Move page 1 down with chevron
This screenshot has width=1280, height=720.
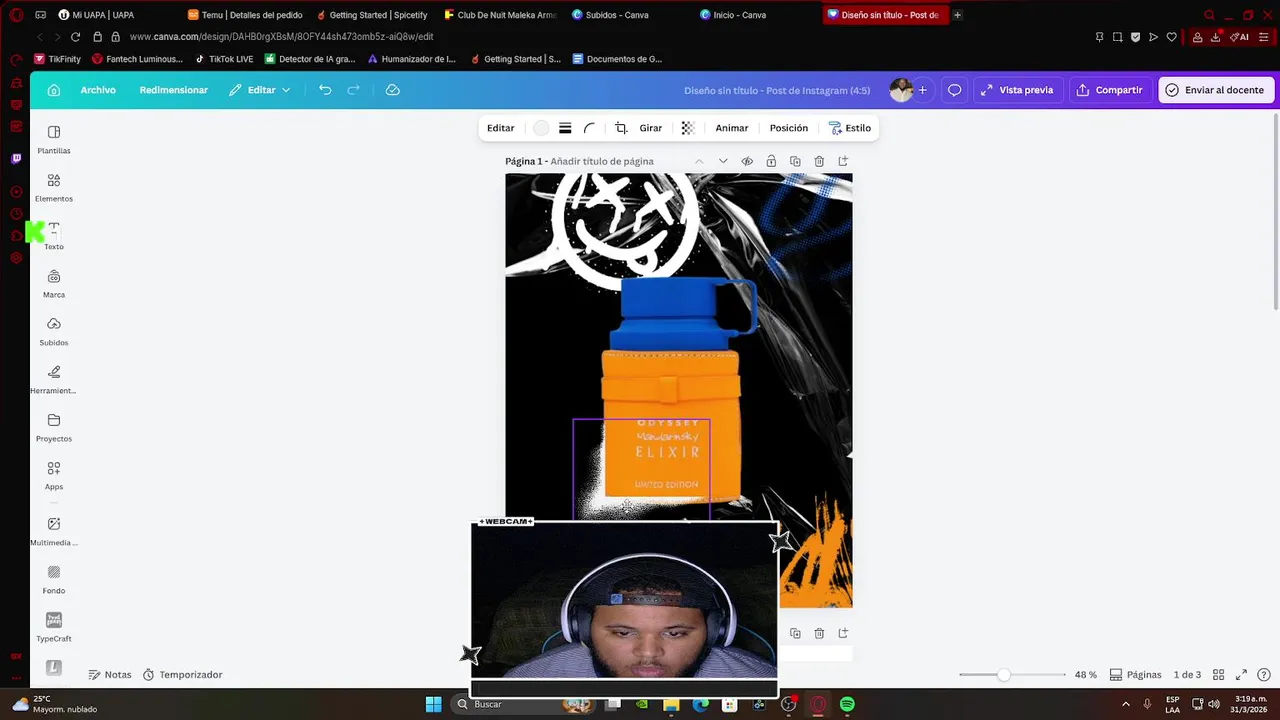tap(723, 161)
